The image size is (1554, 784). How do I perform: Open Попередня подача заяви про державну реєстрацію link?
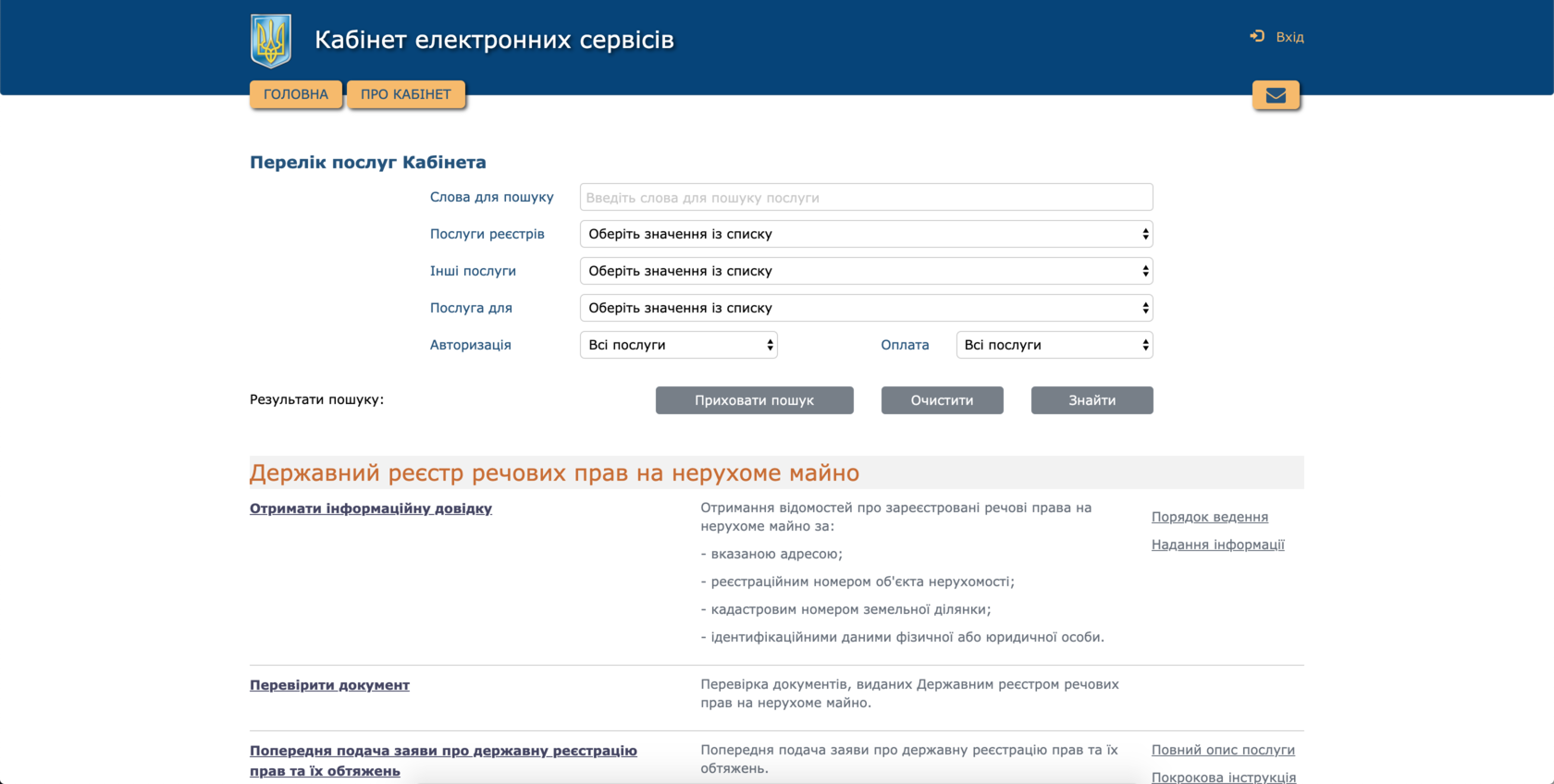[443, 761]
